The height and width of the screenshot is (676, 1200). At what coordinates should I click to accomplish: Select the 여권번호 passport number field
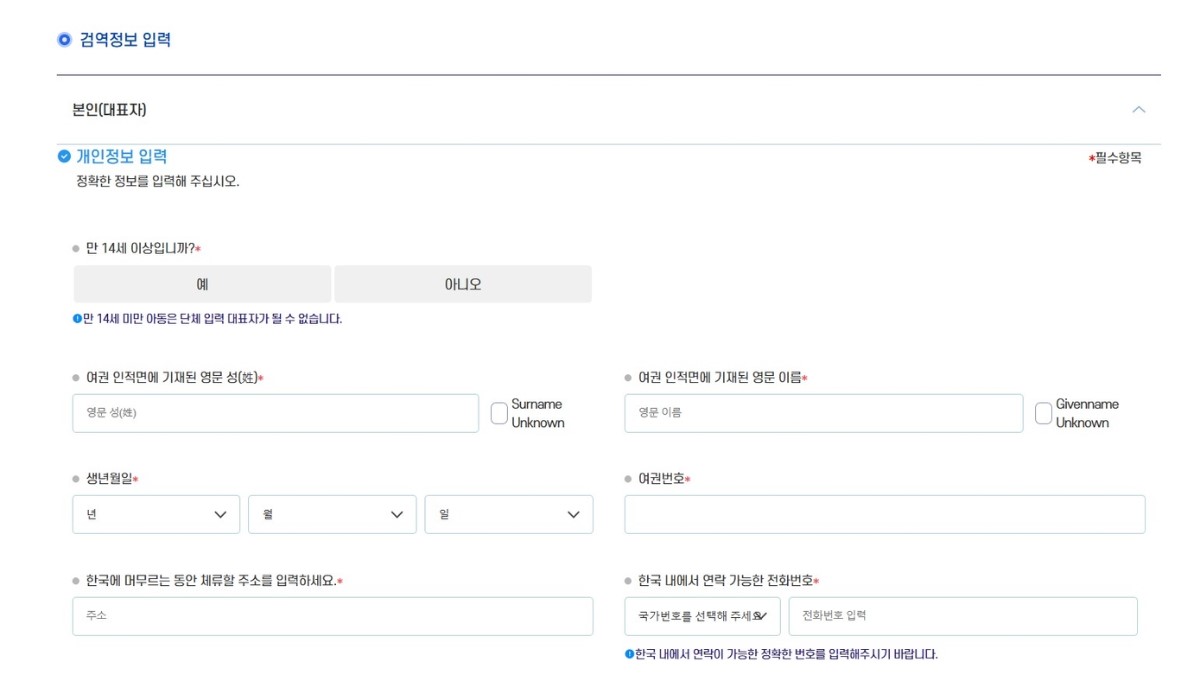884,514
